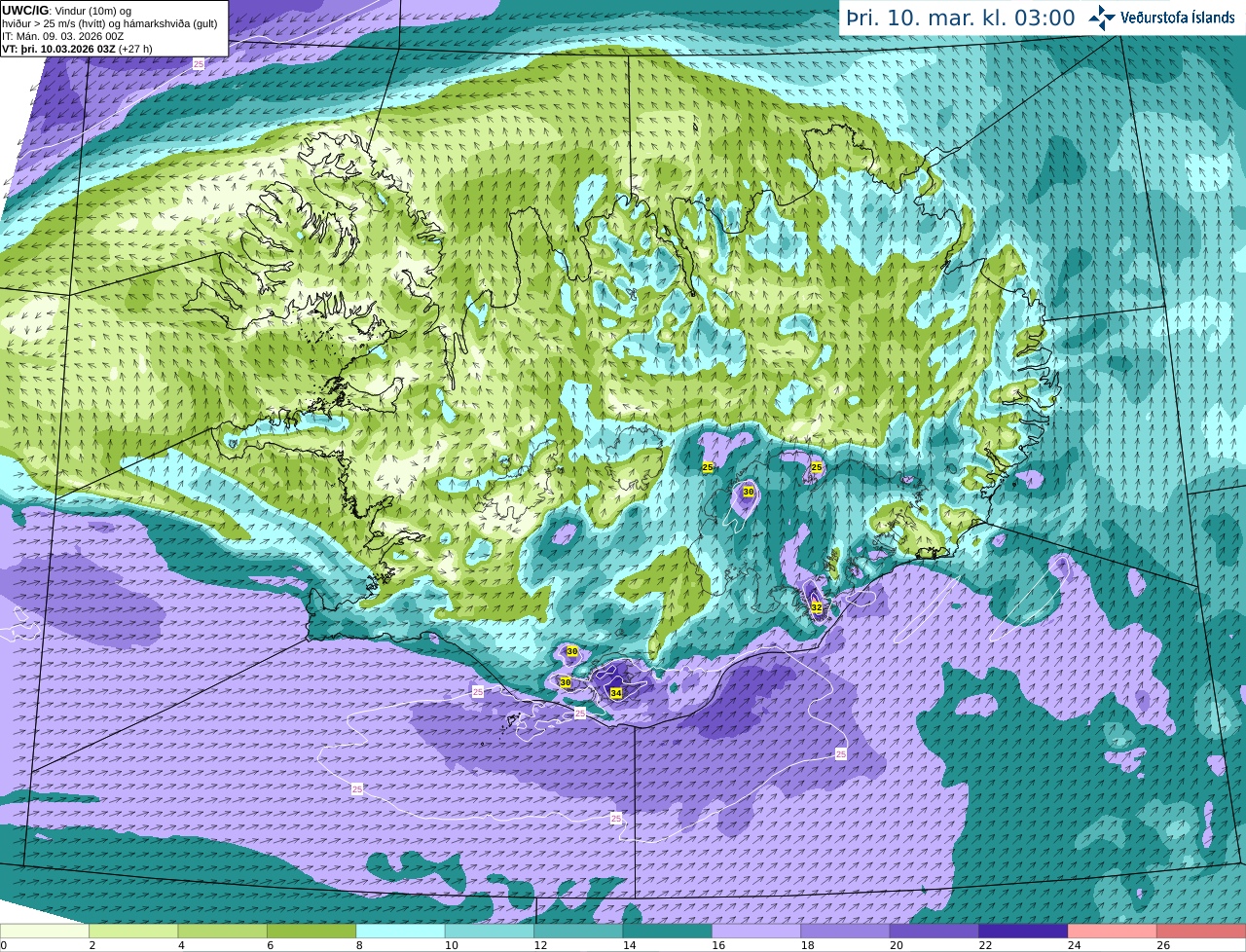Pick the 8–10 m/s light cyan legend swatch
1246x952 pixels.
click(400, 931)
